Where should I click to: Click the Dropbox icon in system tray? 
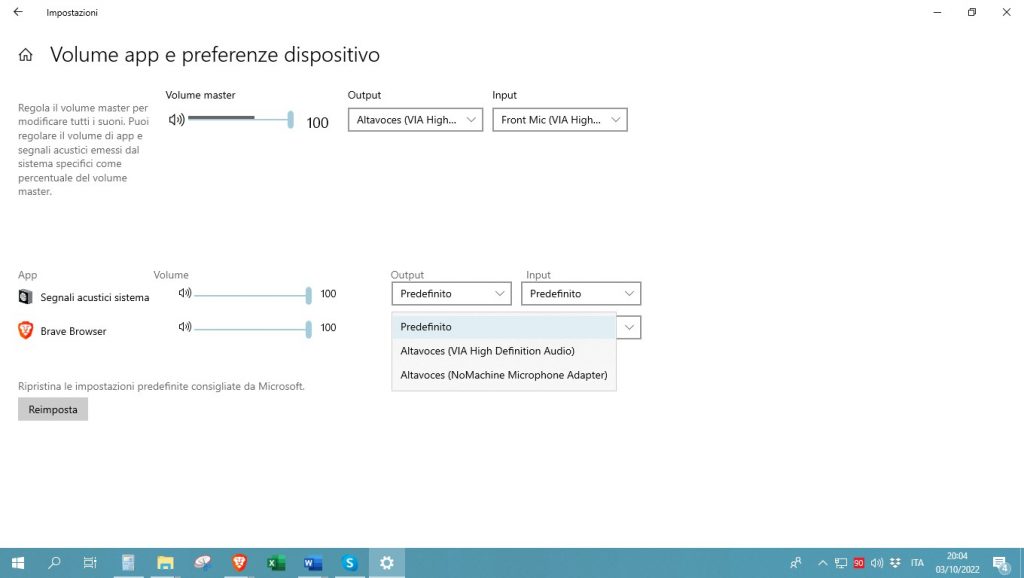tap(895, 563)
